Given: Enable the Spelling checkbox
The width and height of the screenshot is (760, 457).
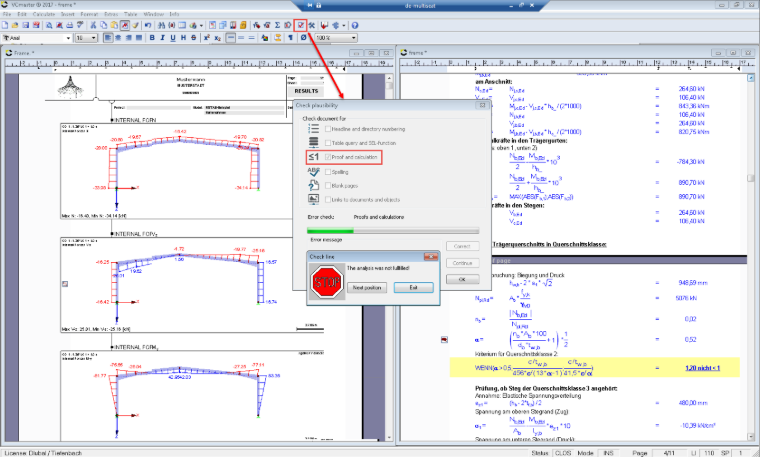Looking at the screenshot, I should pos(328,172).
